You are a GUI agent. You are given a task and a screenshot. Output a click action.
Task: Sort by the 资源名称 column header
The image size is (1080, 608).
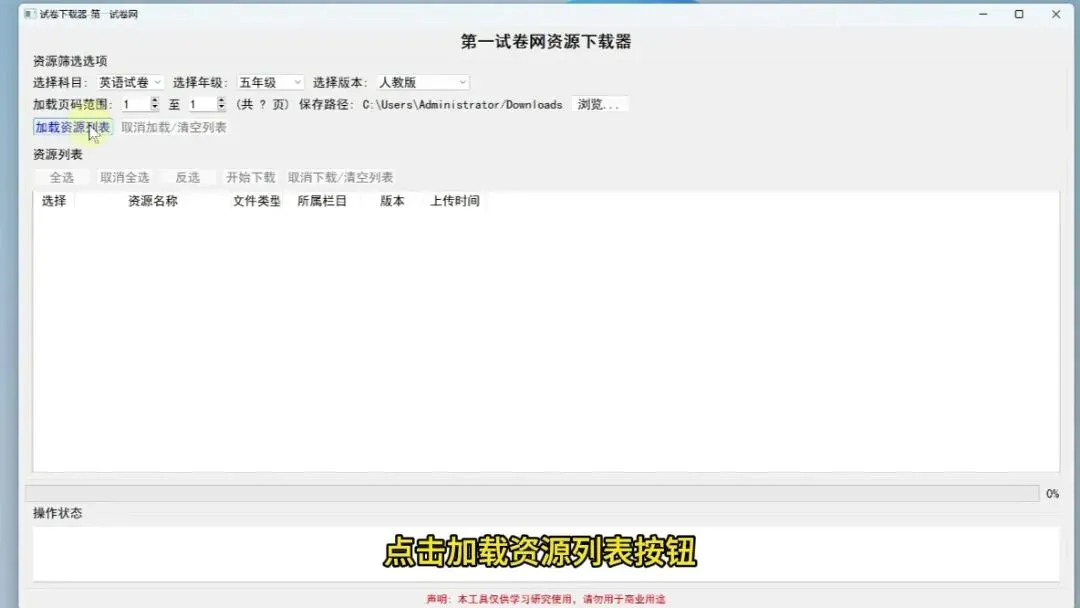(x=153, y=201)
